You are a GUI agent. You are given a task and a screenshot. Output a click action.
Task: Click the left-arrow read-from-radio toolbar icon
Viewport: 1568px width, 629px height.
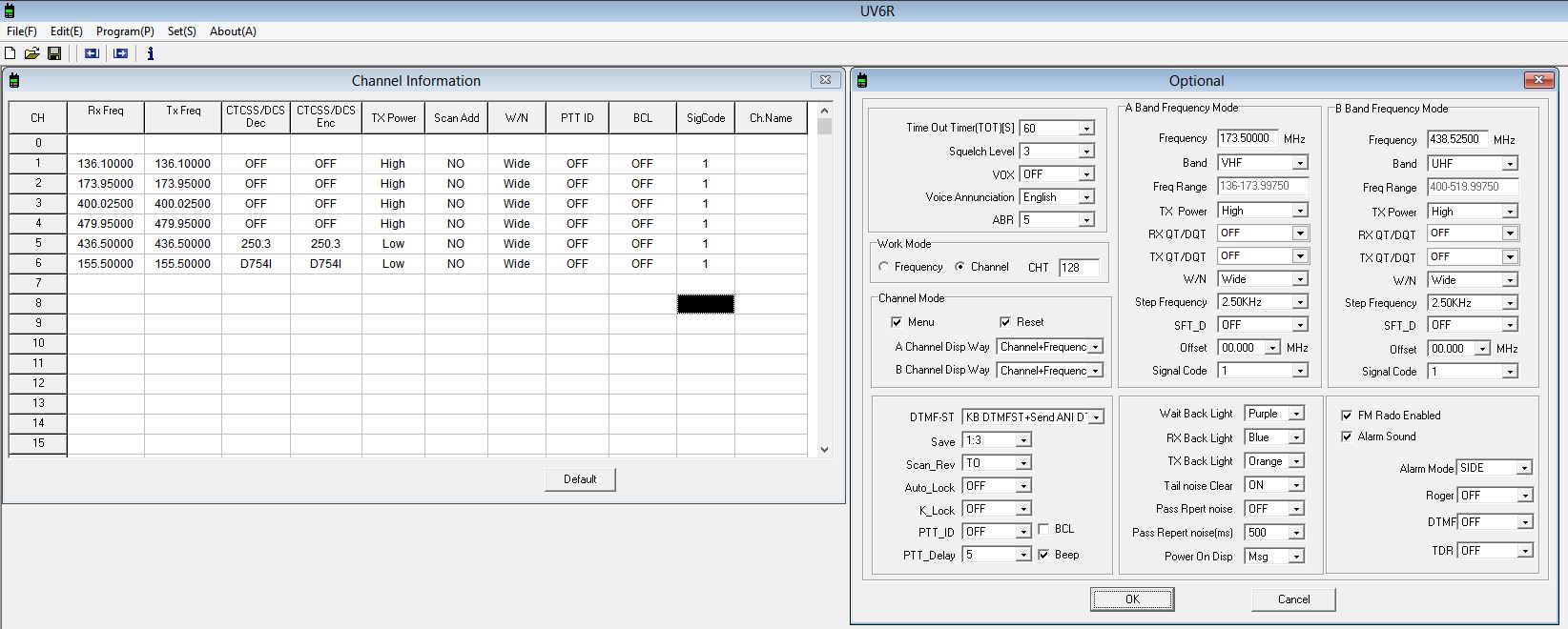pos(92,53)
